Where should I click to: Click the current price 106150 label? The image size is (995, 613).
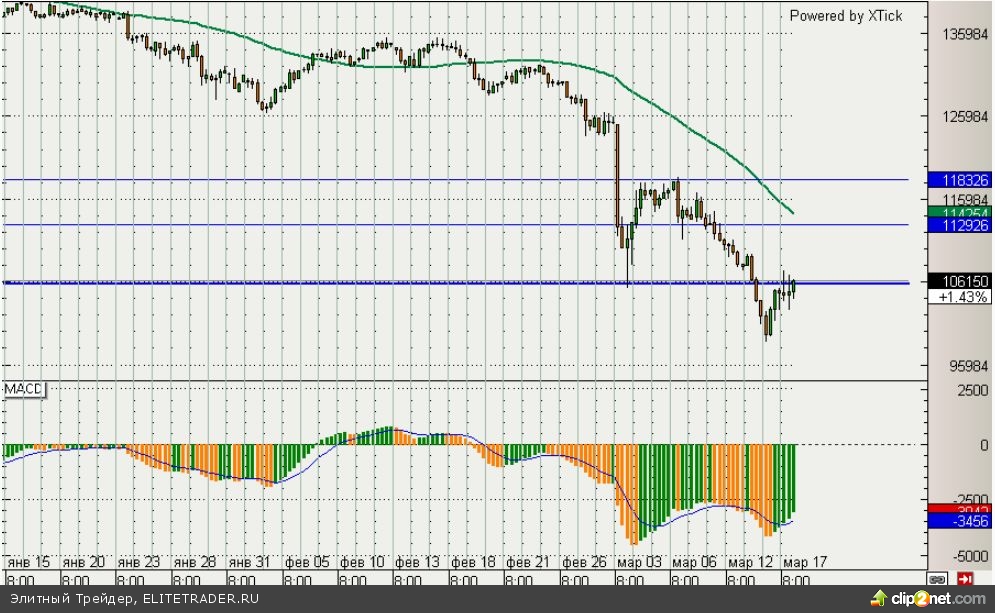point(959,282)
